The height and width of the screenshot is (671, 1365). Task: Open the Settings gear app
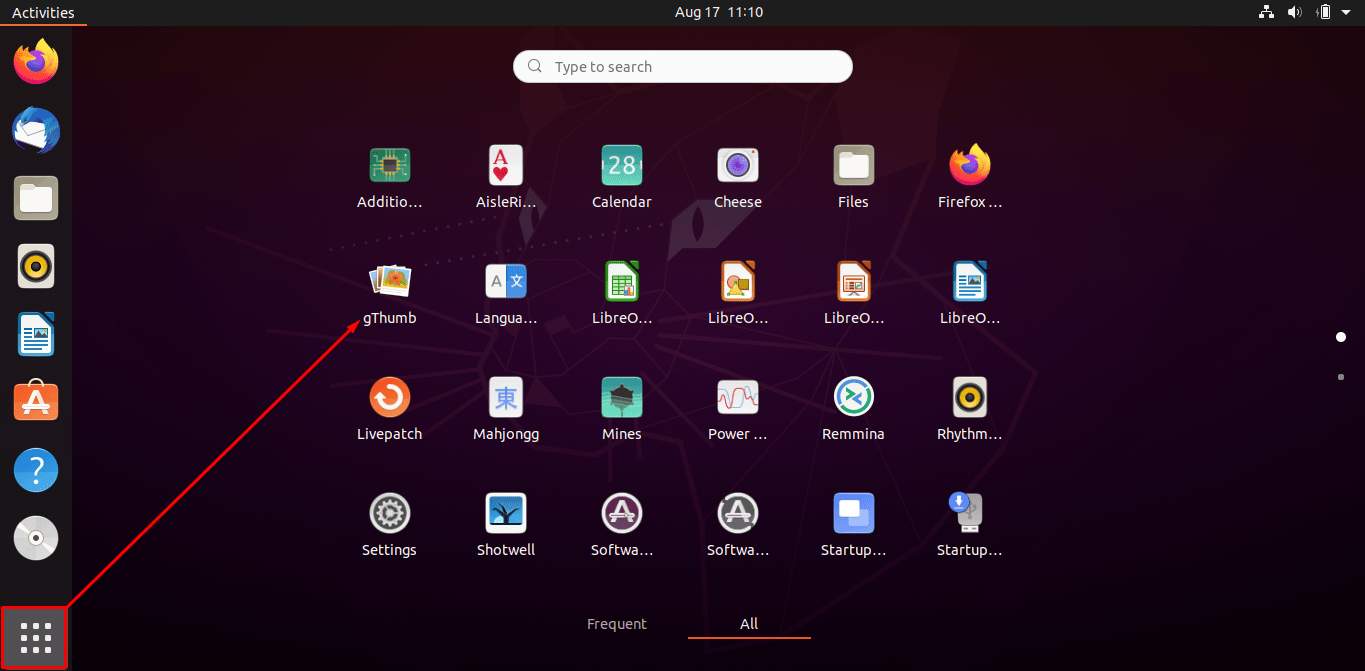[x=390, y=513]
